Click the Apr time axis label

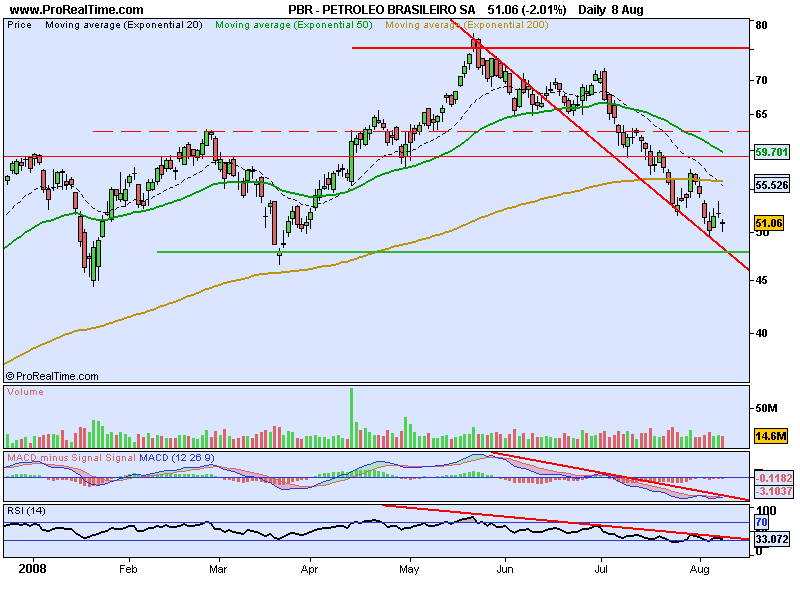tap(309, 569)
